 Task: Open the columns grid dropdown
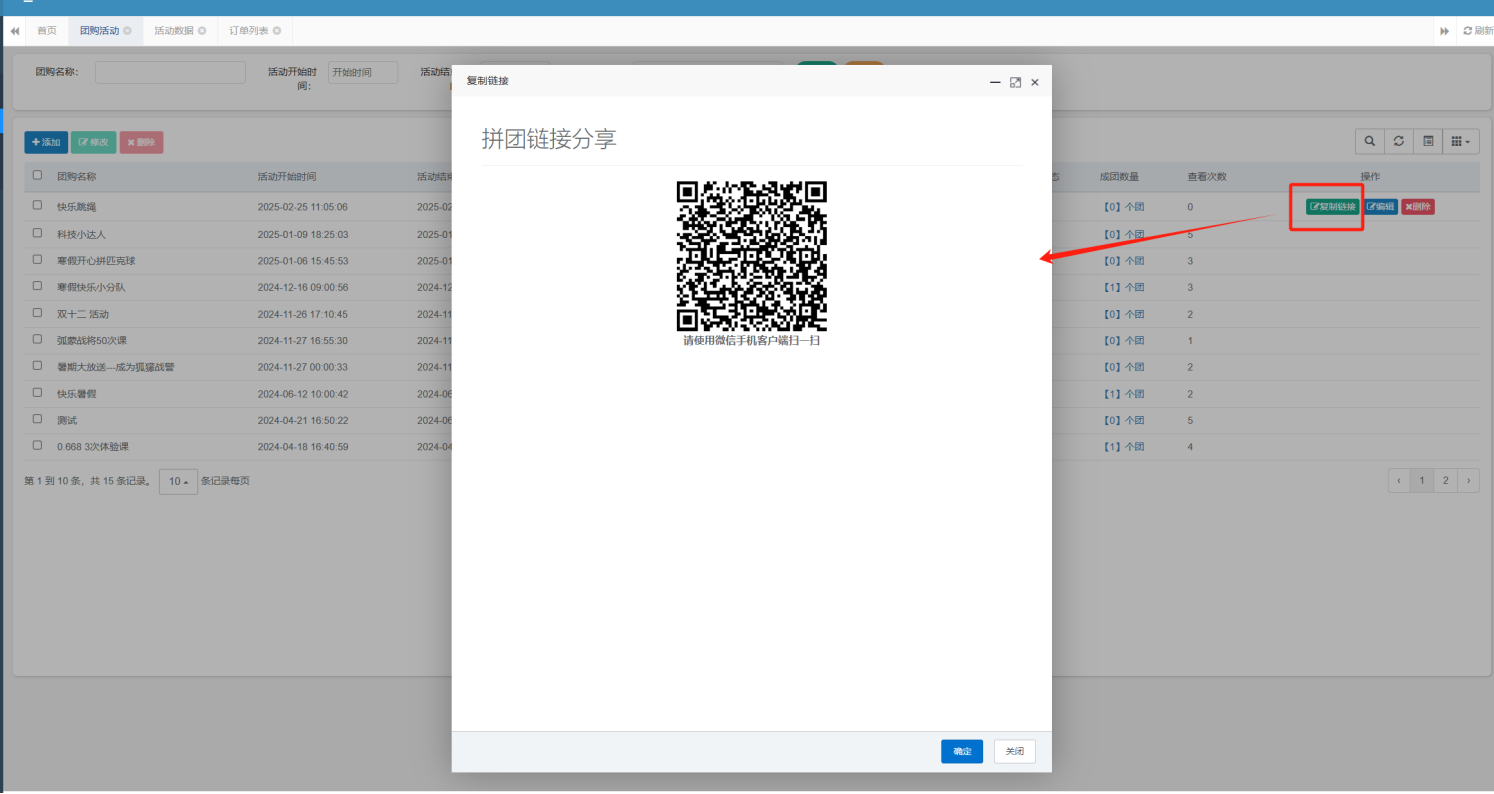point(1461,141)
